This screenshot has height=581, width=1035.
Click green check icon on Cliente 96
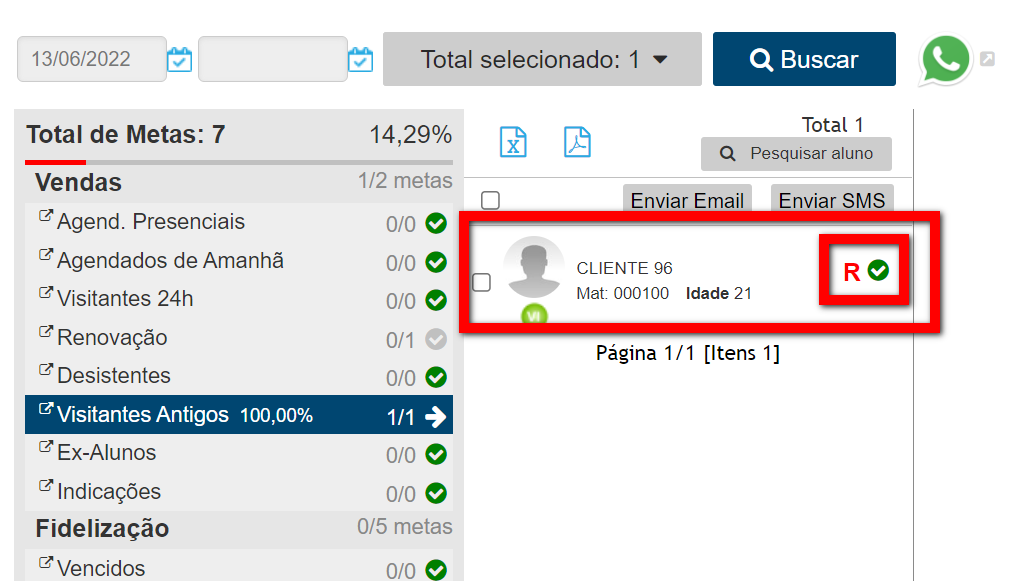[879, 271]
